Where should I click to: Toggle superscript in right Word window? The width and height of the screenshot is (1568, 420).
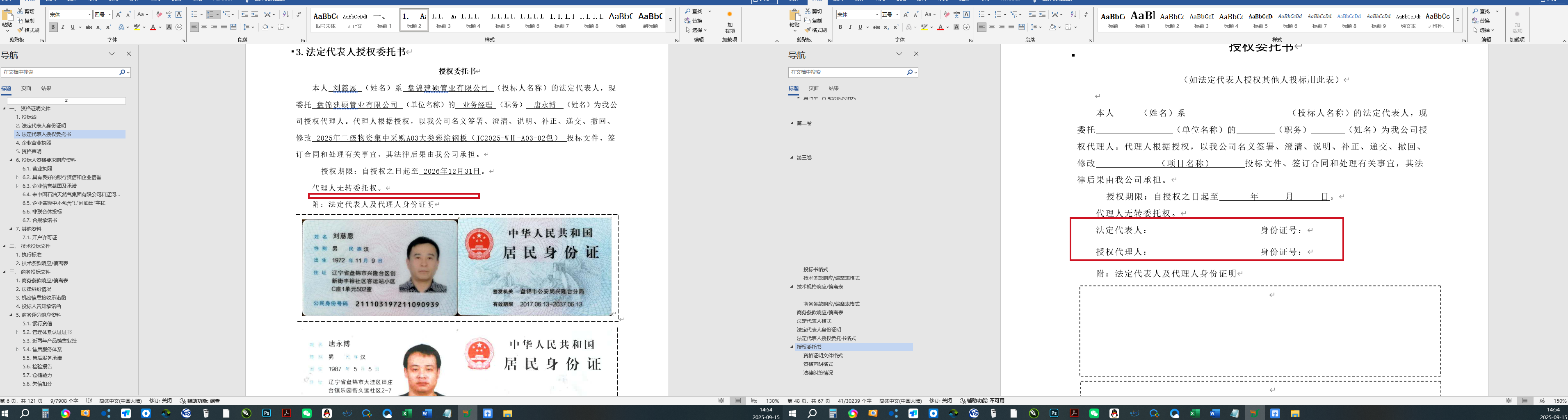pos(896,27)
